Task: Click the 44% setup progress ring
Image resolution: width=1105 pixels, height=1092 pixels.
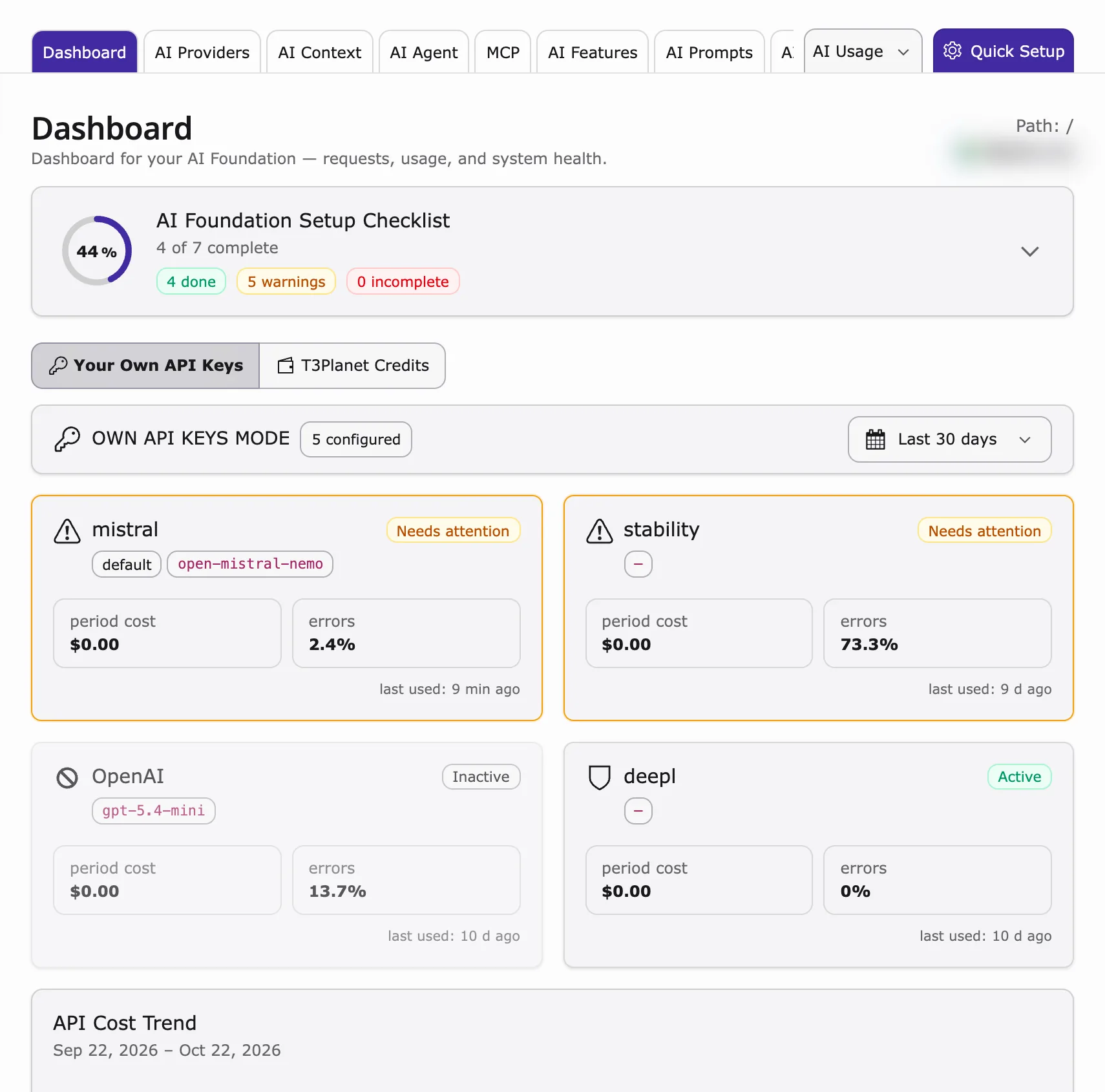Action: pyautogui.click(x=97, y=251)
